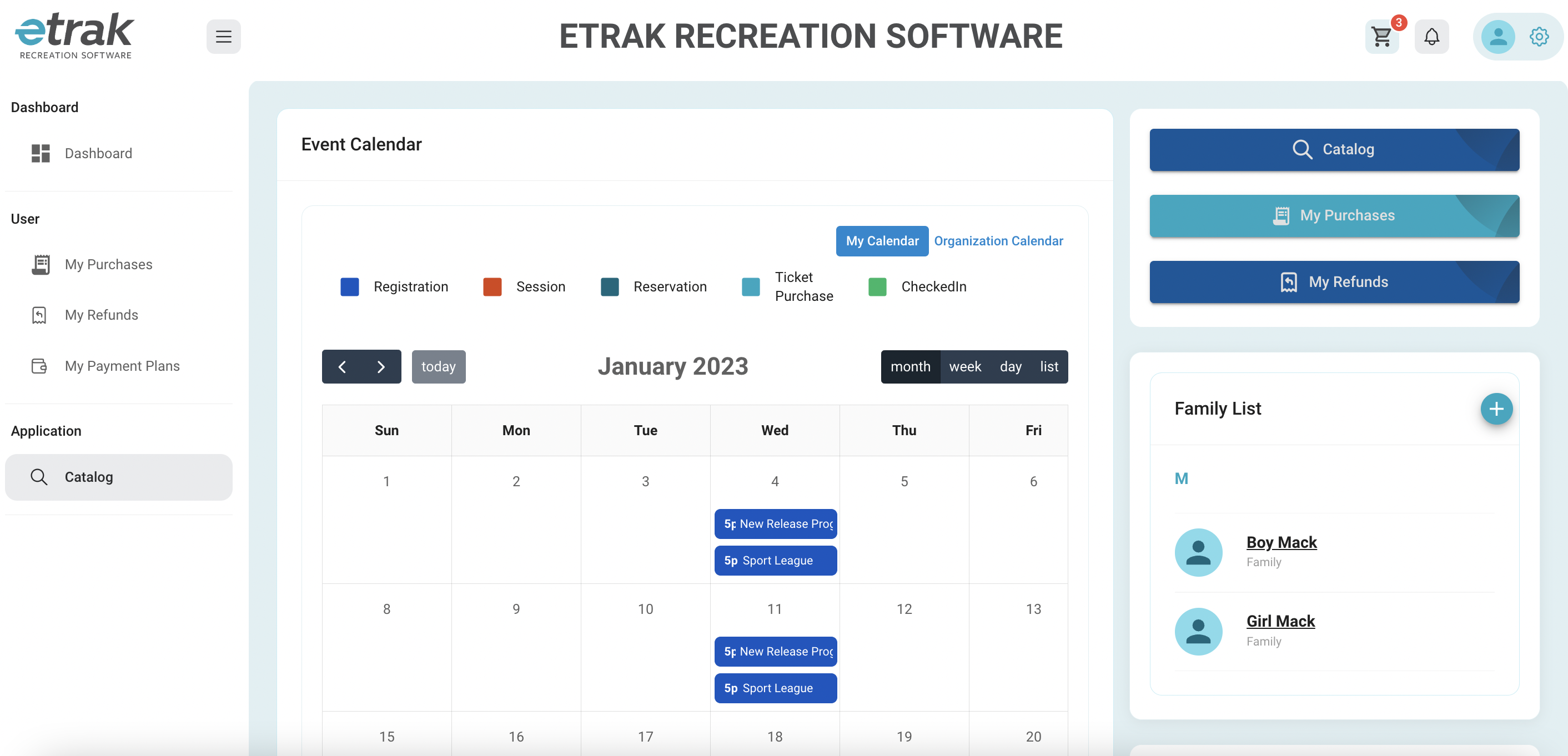Click the Event Calendar heading
The height and width of the screenshot is (756, 1568).
click(x=361, y=145)
